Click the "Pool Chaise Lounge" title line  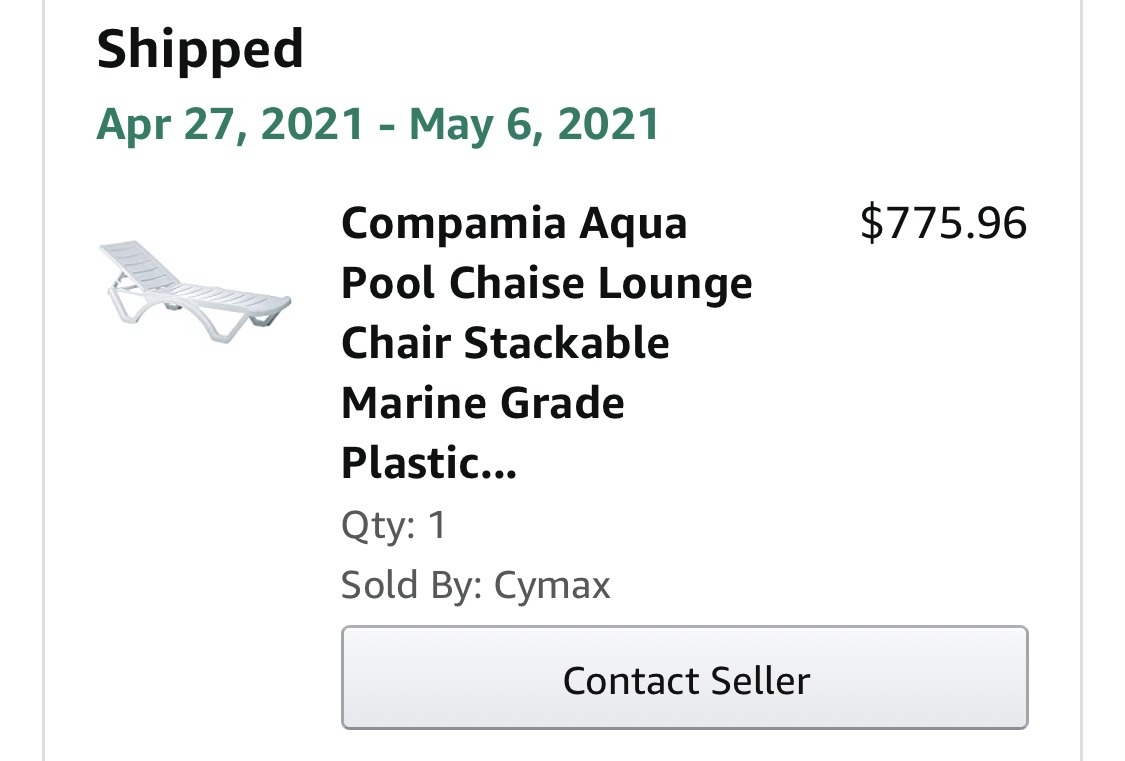(547, 283)
